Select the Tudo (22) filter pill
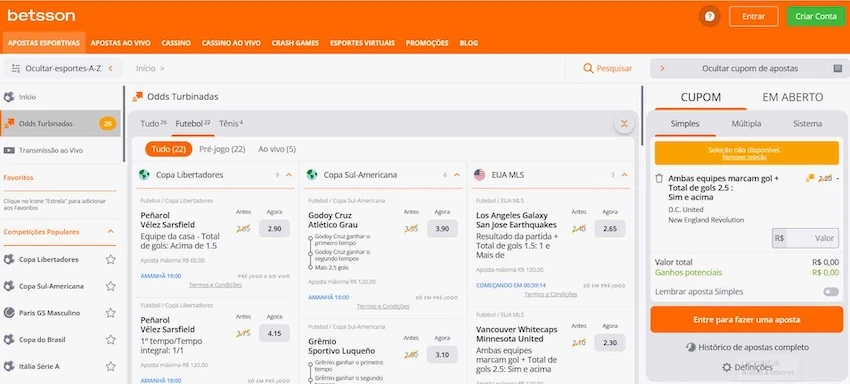This screenshot has width=850, height=384. pyautogui.click(x=168, y=149)
